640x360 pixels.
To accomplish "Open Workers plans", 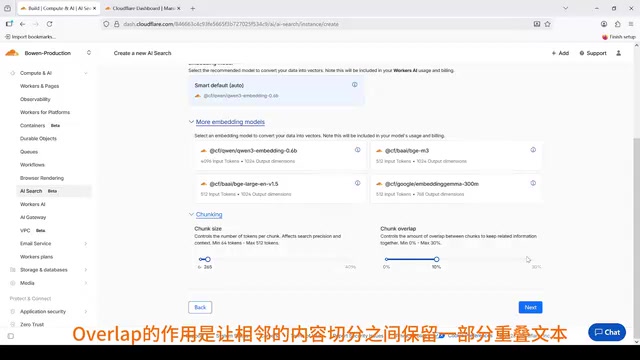I will (36, 257).
